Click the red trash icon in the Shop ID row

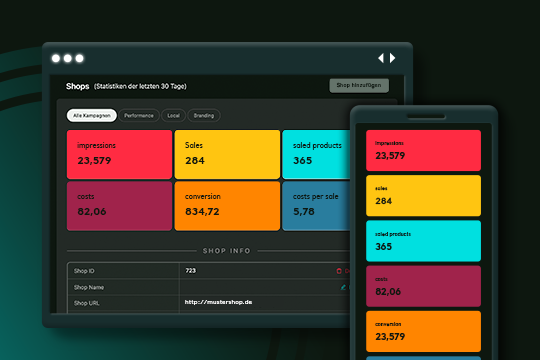[x=339, y=271]
